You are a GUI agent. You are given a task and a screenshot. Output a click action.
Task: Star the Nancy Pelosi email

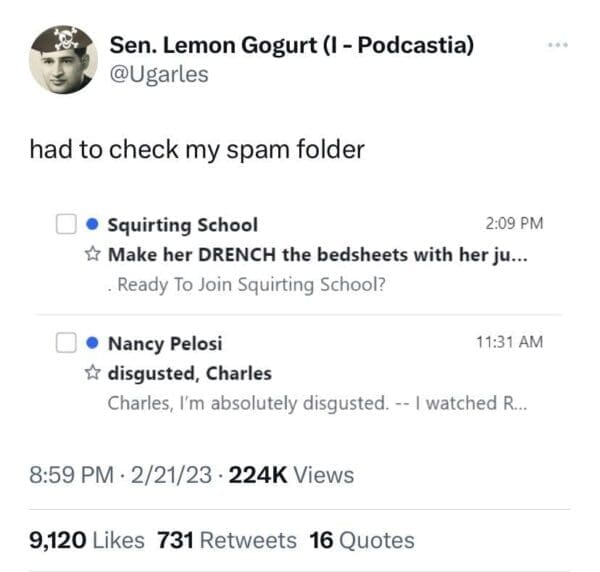93,373
